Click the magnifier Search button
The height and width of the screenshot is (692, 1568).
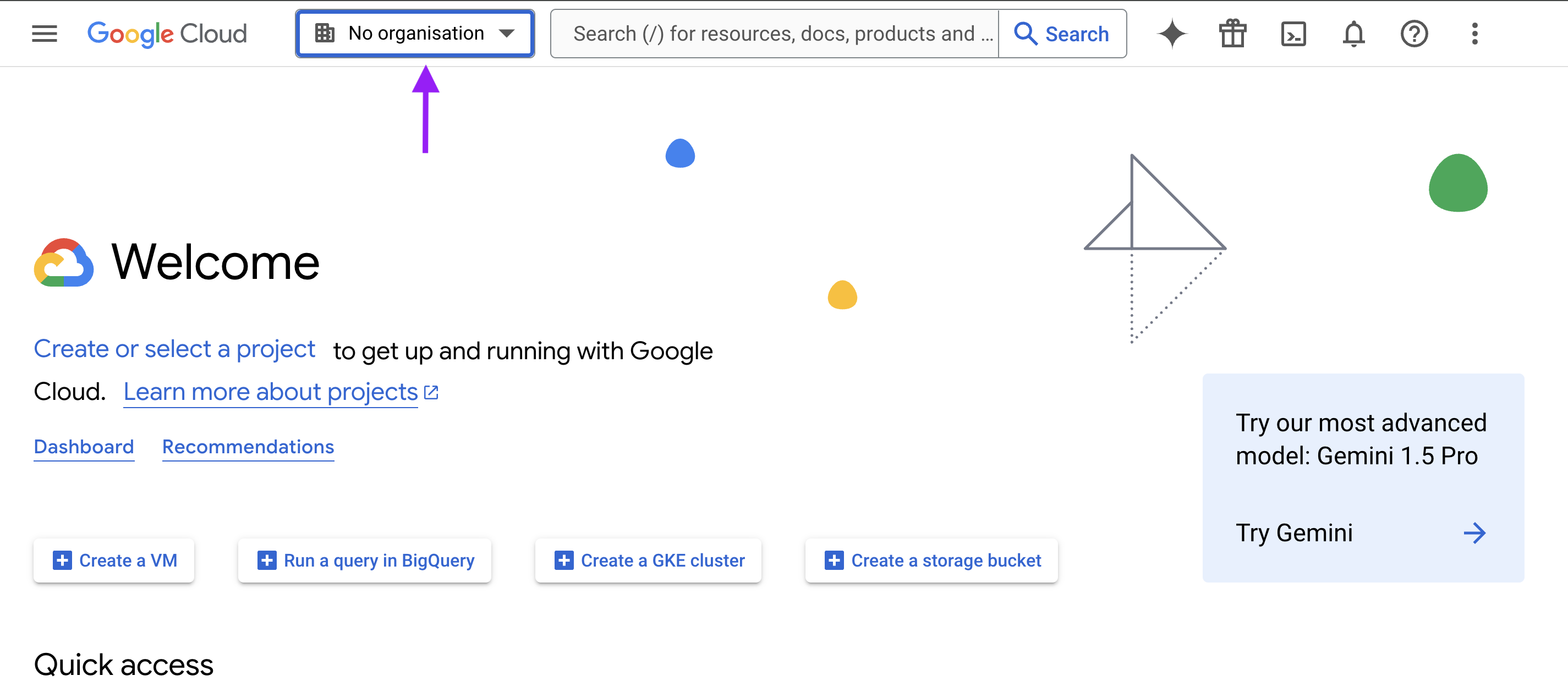click(x=1062, y=34)
